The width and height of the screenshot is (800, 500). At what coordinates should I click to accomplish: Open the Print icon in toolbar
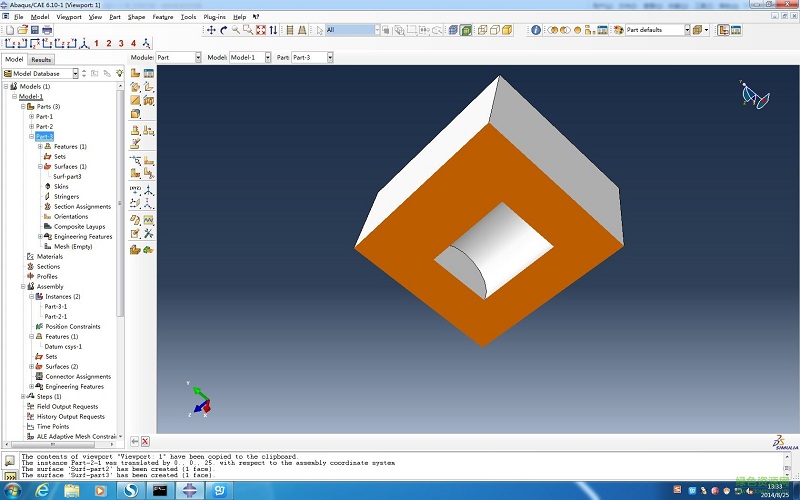[x=46, y=30]
